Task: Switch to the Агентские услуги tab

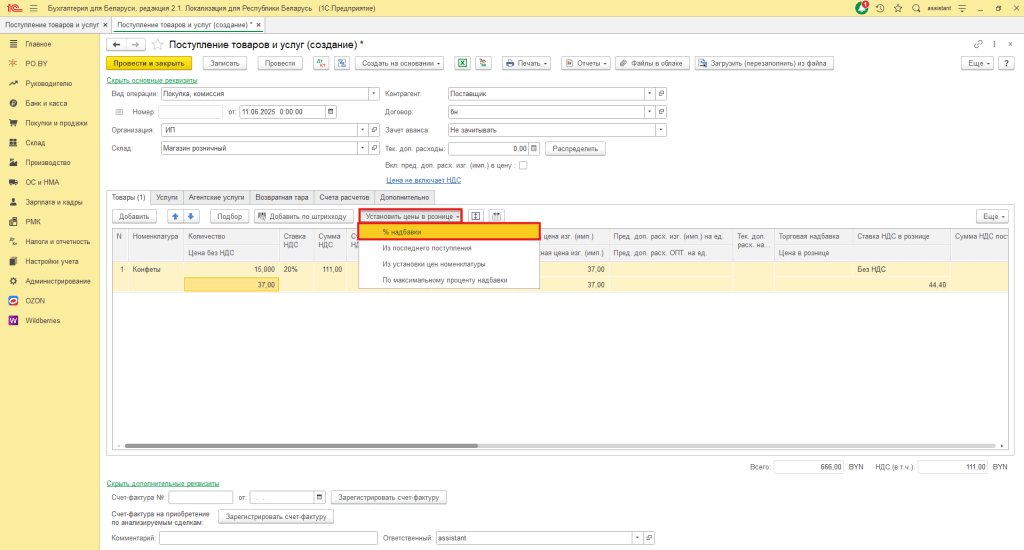Action: [216, 197]
